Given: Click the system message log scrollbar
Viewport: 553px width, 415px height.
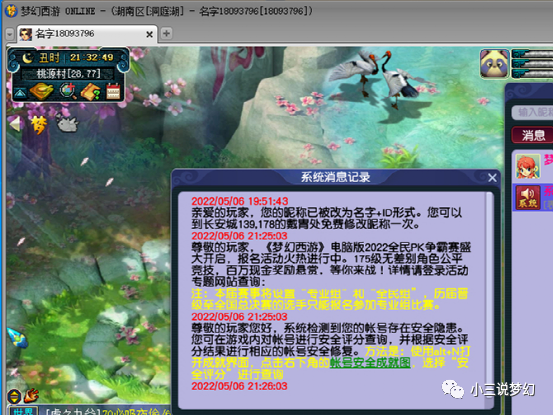Looking at the screenshot, I should tap(490, 300).
